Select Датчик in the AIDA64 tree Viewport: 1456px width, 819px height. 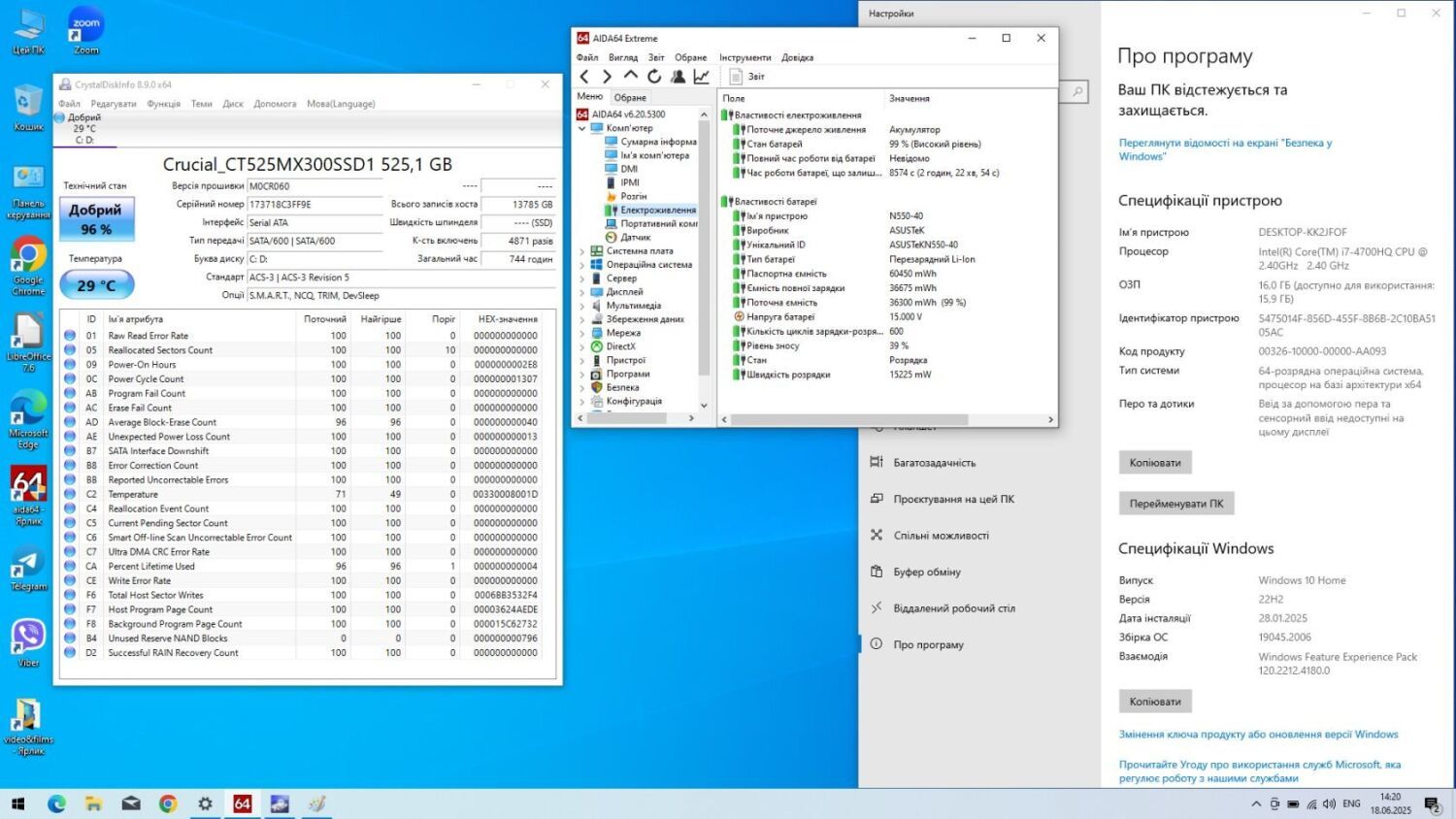pyautogui.click(x=635, y=237)
